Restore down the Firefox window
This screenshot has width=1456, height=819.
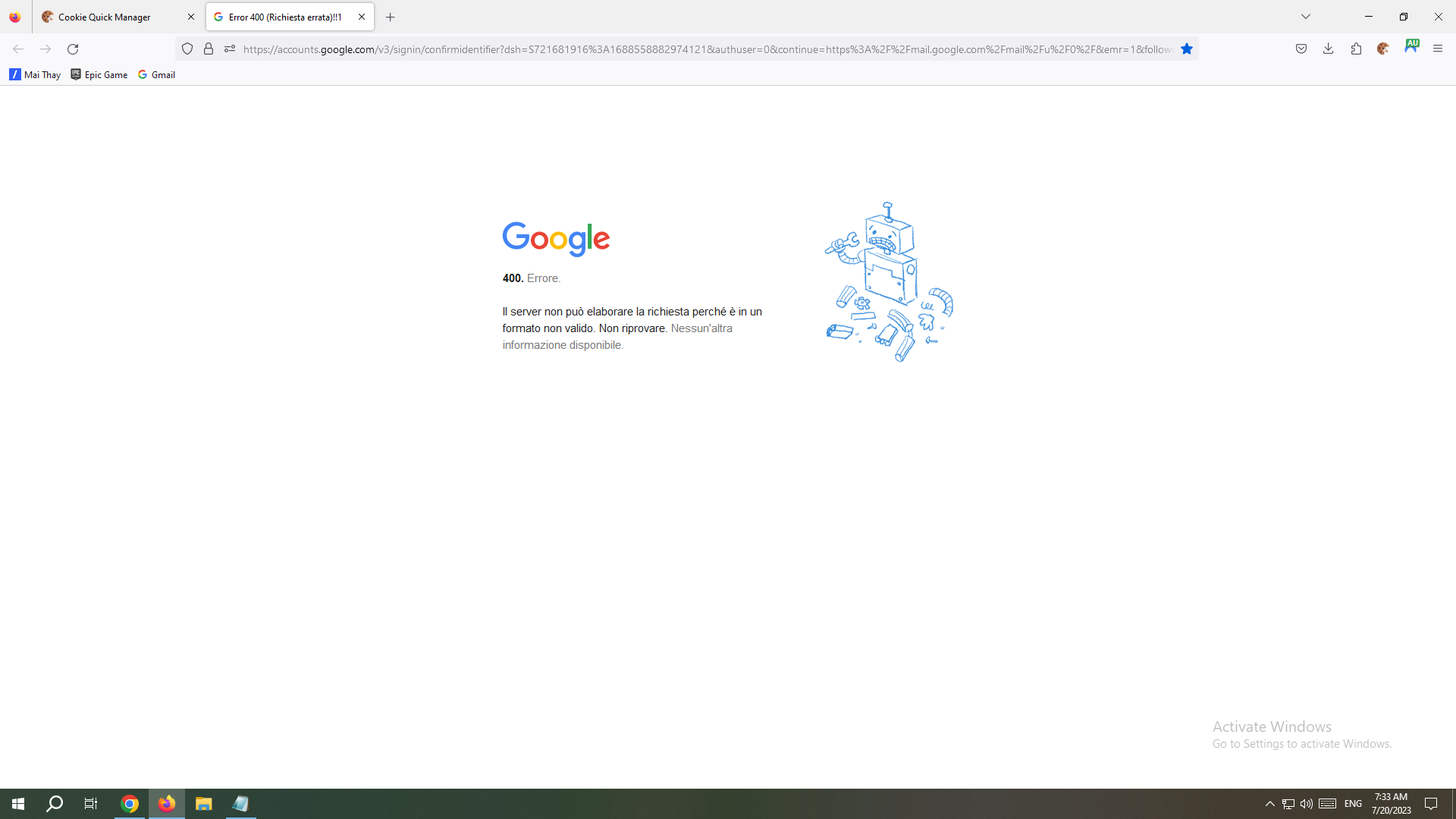pyautogui.click(x=1404, y=17)
